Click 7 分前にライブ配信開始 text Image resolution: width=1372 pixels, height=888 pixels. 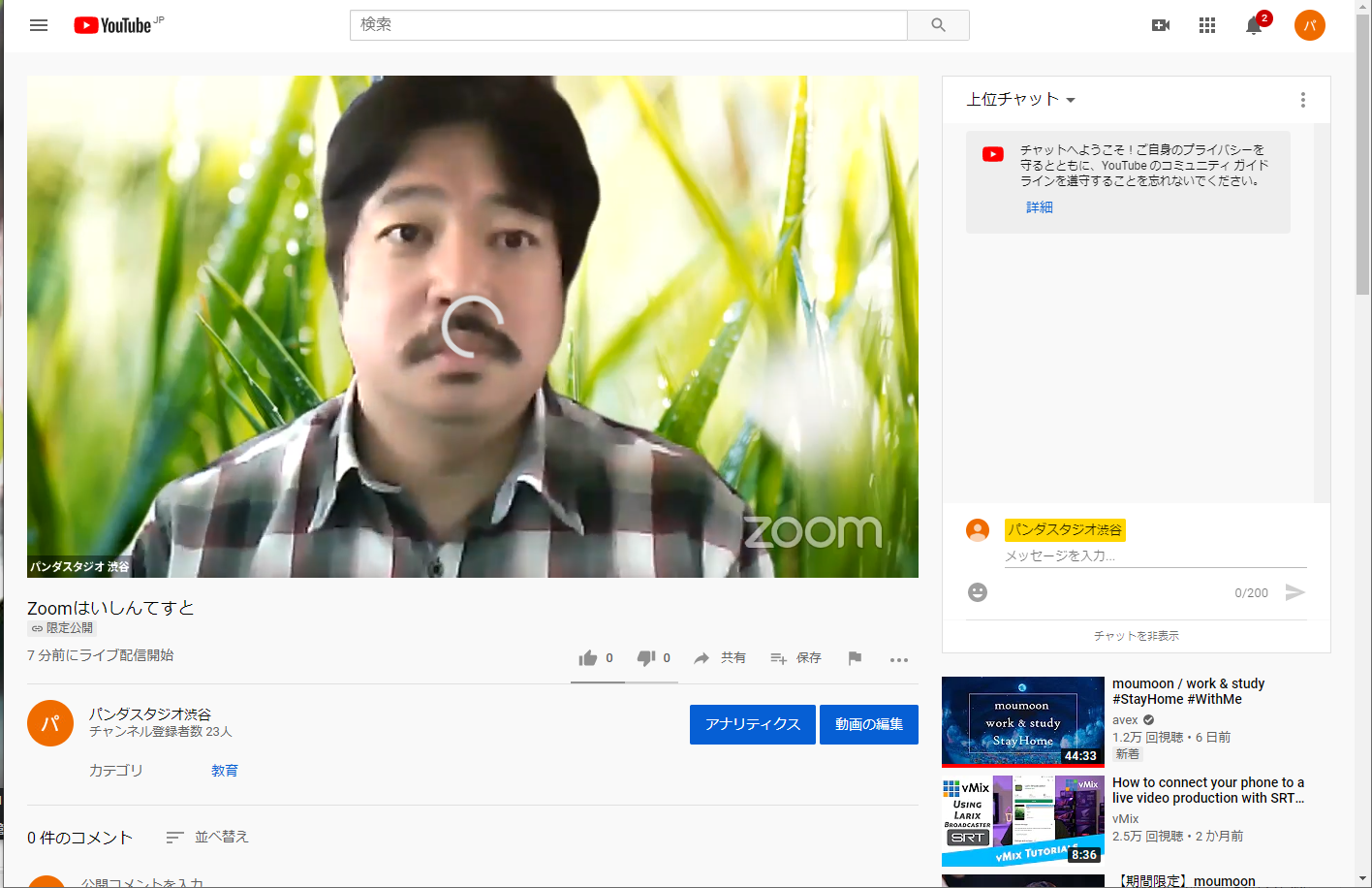pos(101,655)
